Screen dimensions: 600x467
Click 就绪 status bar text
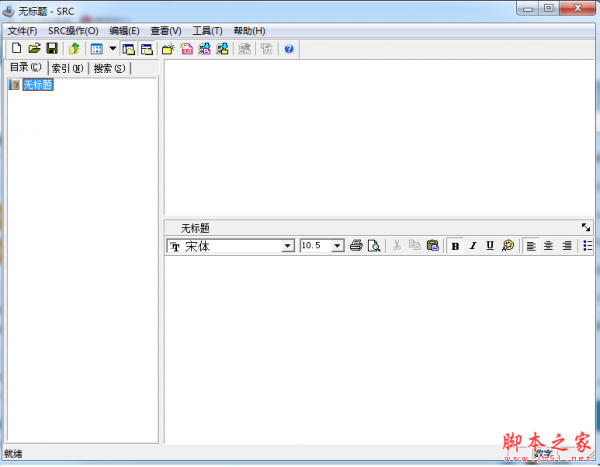[13, 454]
